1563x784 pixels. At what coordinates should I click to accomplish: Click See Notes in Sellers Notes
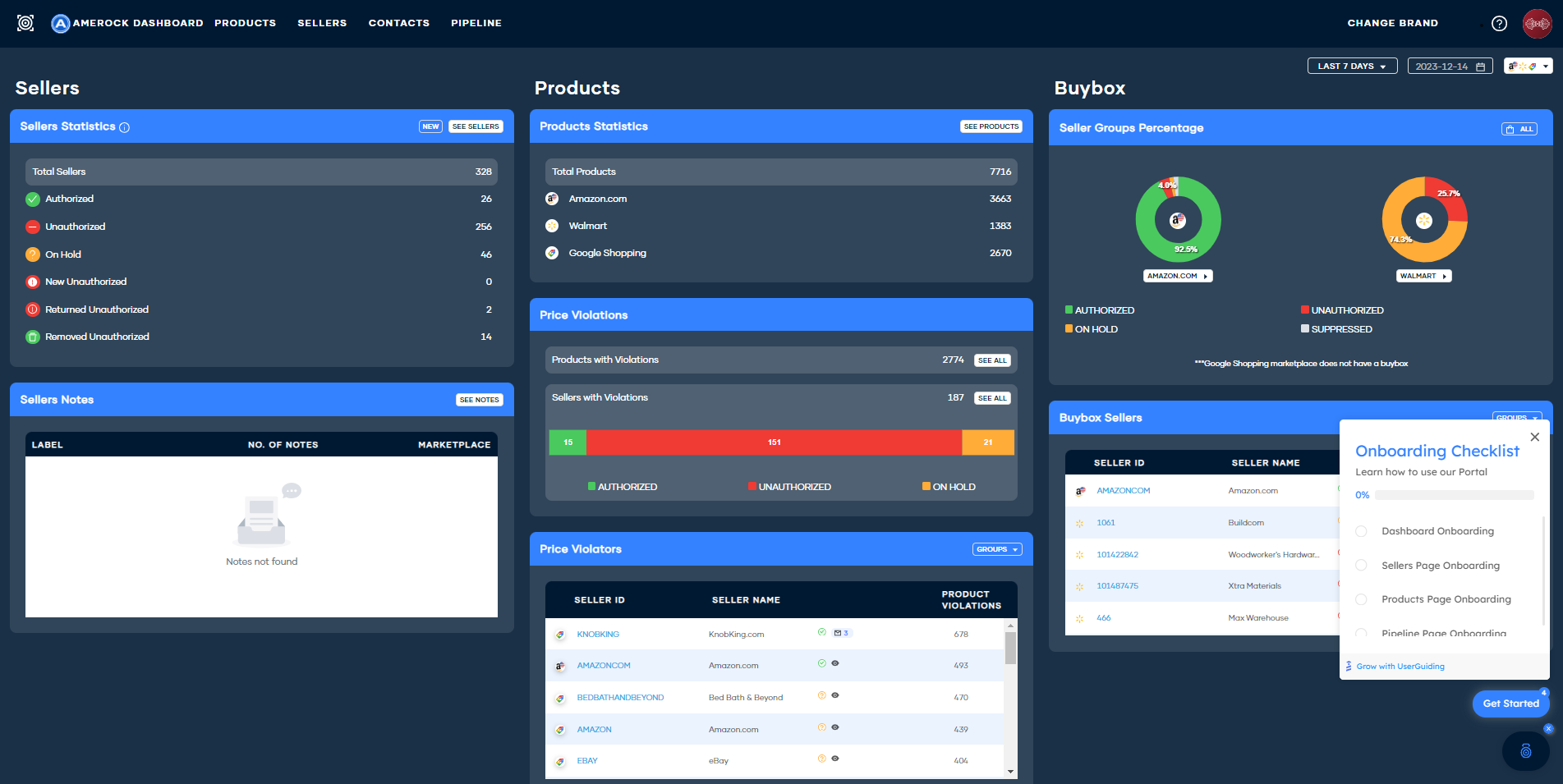(479, 400)
